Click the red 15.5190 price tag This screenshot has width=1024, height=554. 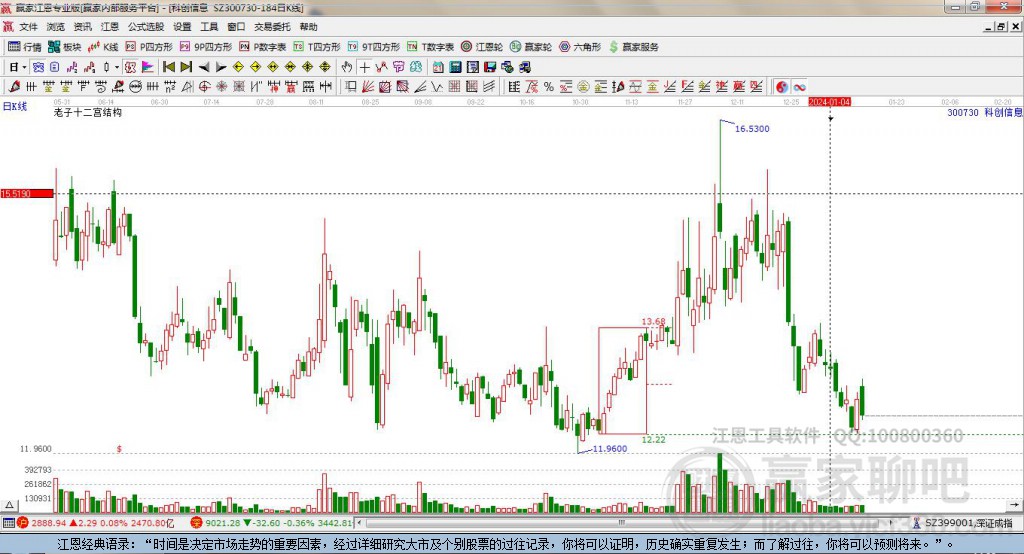click(x=27, y=193)
